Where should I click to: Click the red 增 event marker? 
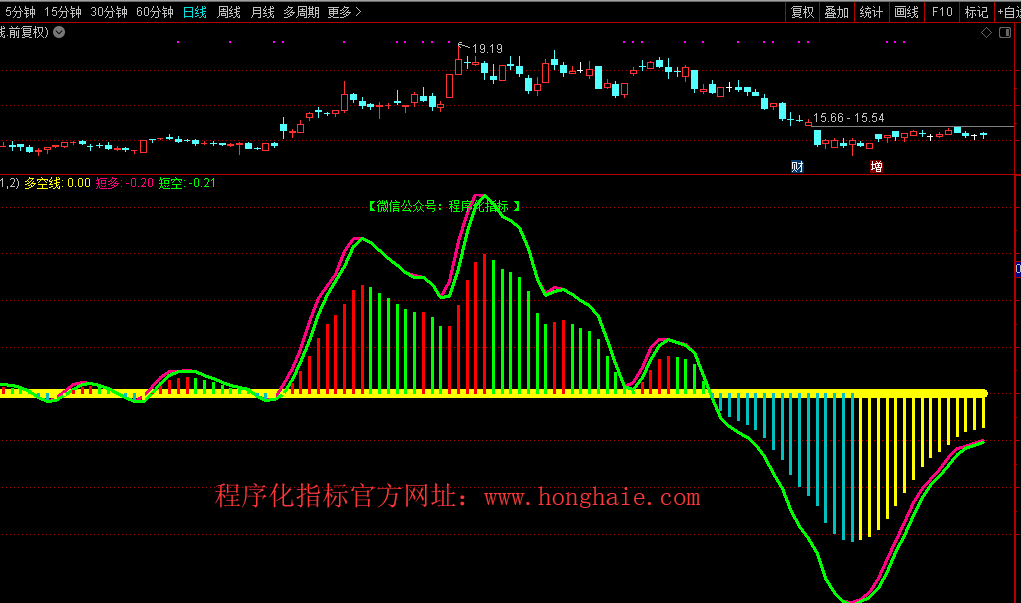(x=876, y=166)
